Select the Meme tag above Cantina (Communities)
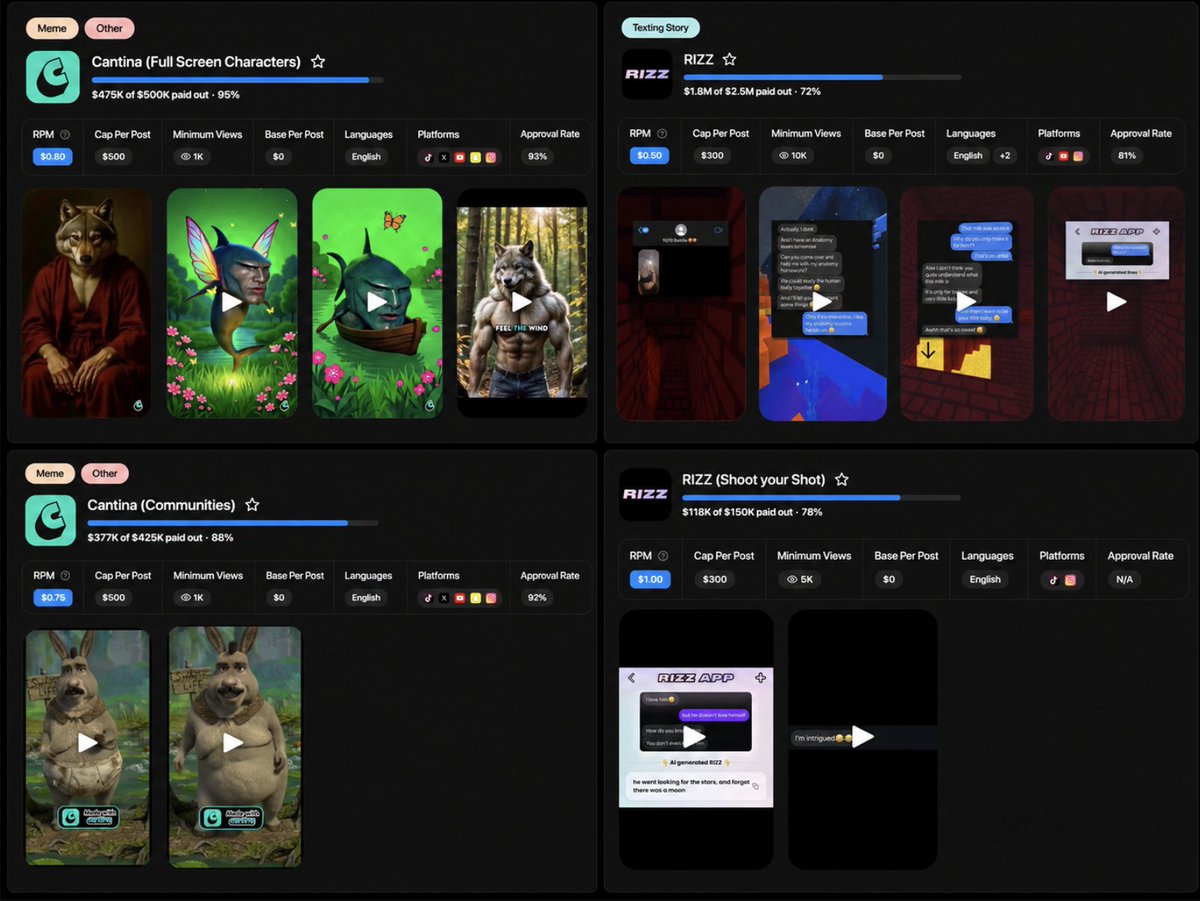Image resolution: width=1200 pixels, height=901 pixels. click(50, 474)
